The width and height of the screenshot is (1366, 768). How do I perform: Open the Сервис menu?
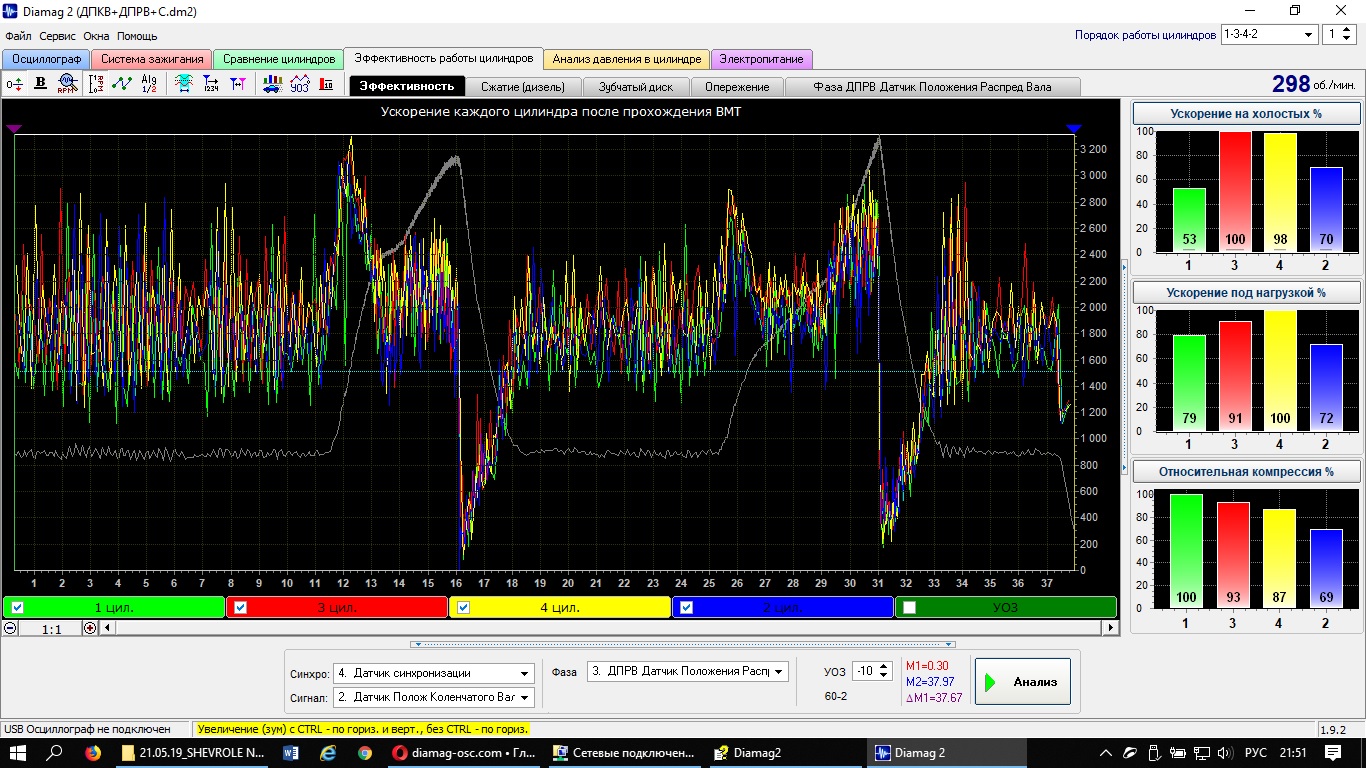point(58,36)
